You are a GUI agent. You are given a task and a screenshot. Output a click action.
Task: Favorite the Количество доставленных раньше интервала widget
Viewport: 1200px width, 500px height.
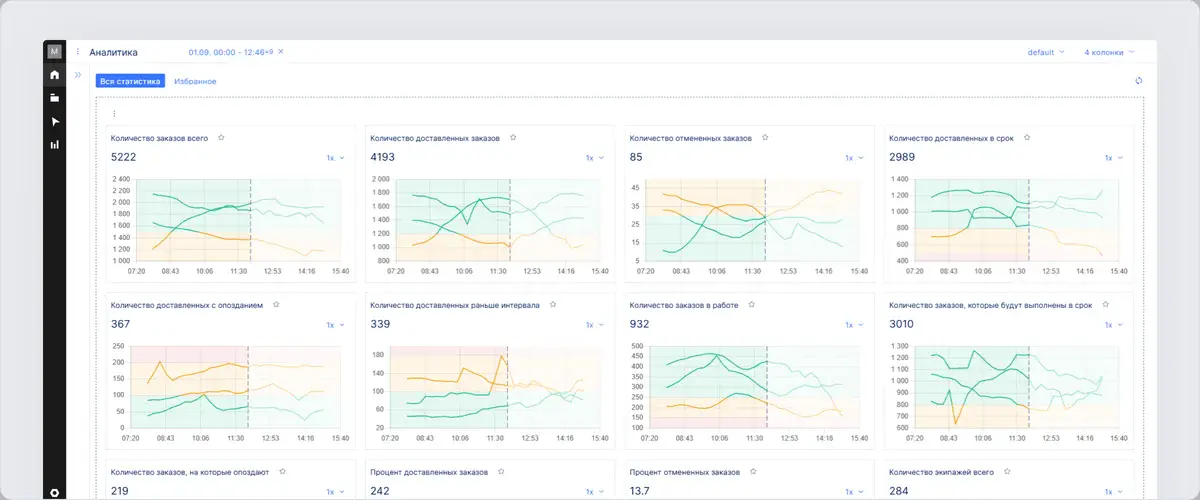[553, 305]
